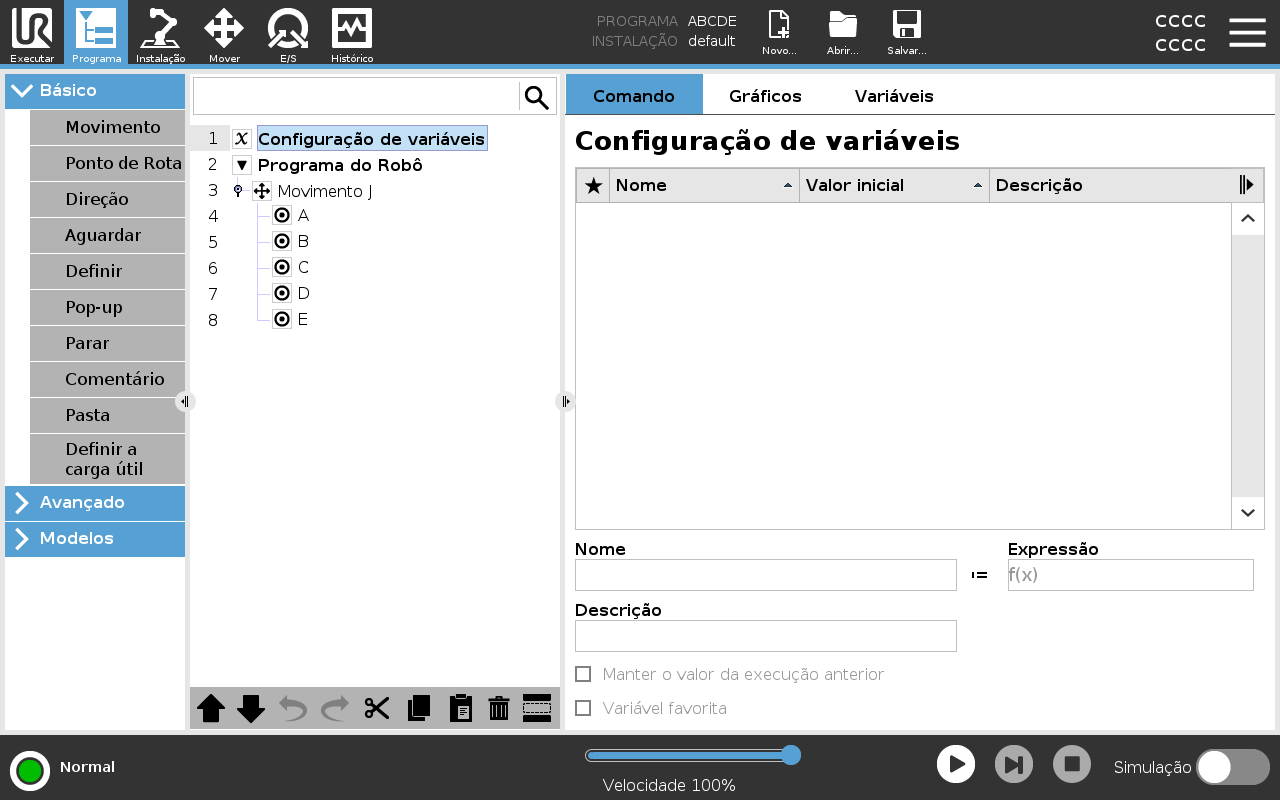Image resolution: width=1280 pixels, height=800 pixels.
Task: Switch to the Variáveis tab
Action: coord(894,96)
